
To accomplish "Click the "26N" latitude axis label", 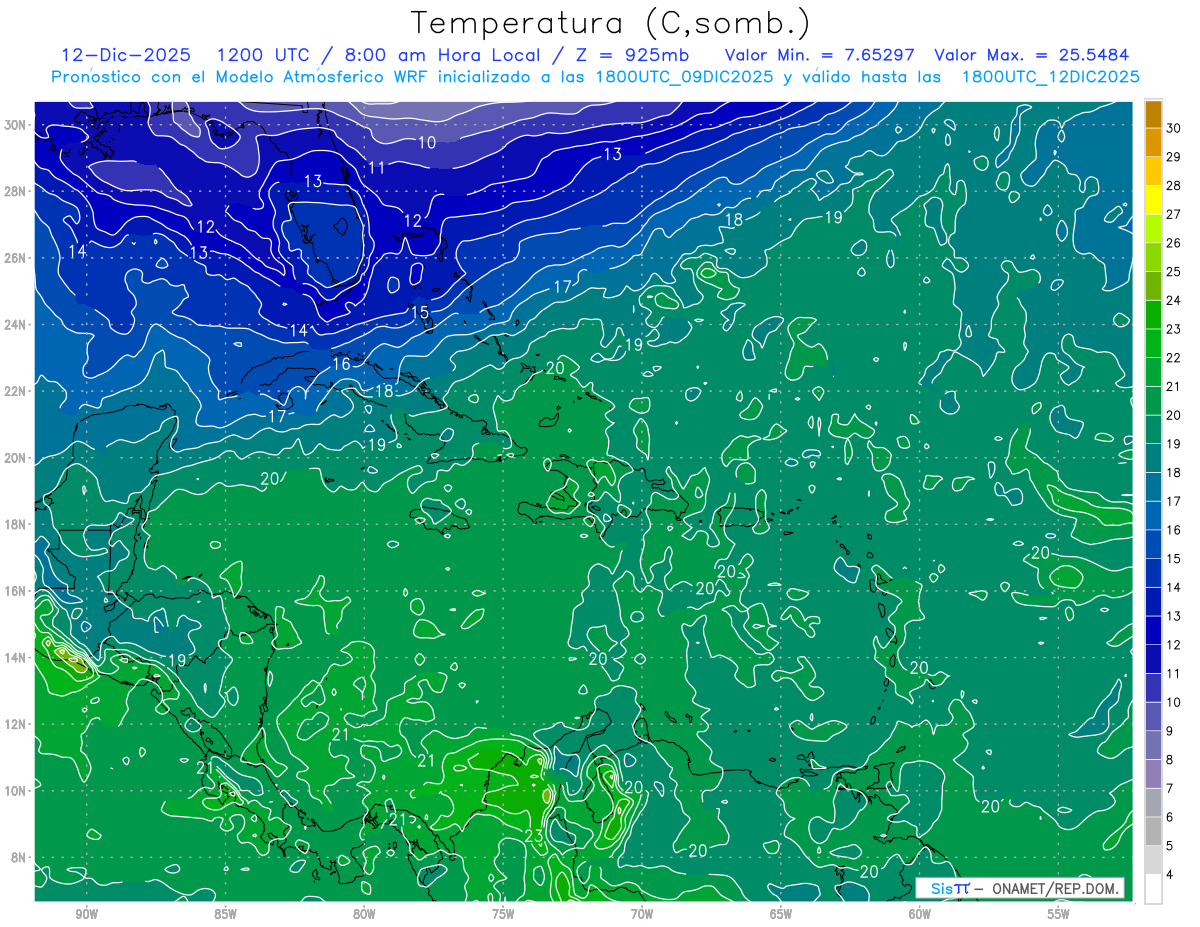I will 17,258.
